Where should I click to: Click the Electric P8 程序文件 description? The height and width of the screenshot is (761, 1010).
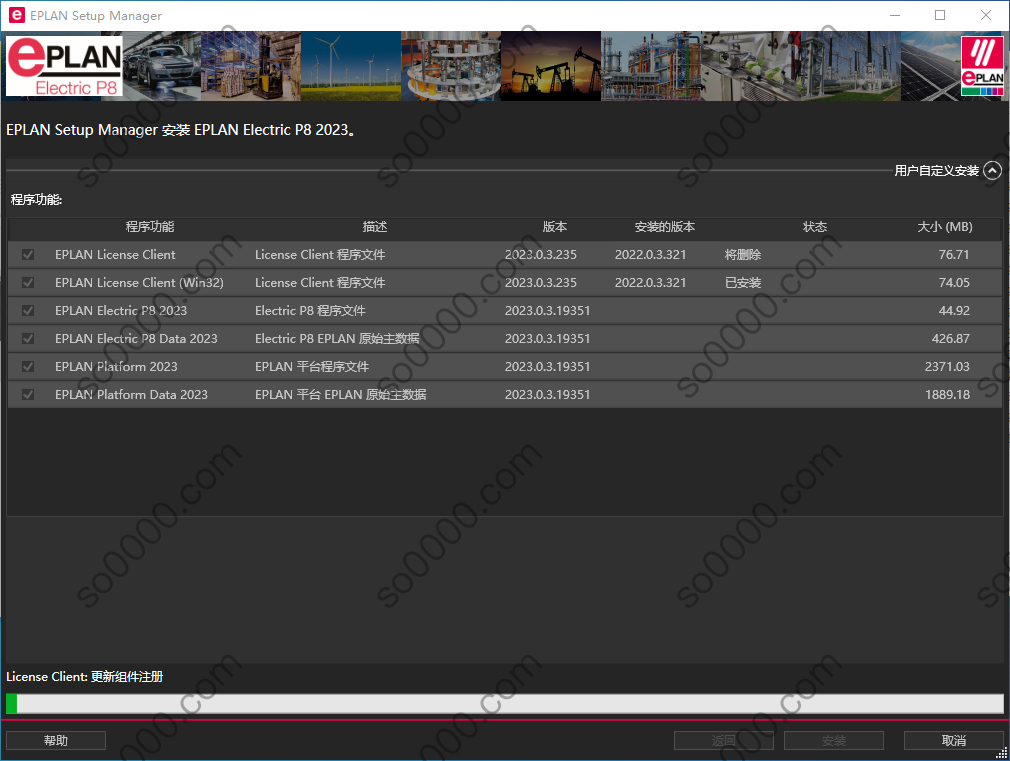coord(310,311)
